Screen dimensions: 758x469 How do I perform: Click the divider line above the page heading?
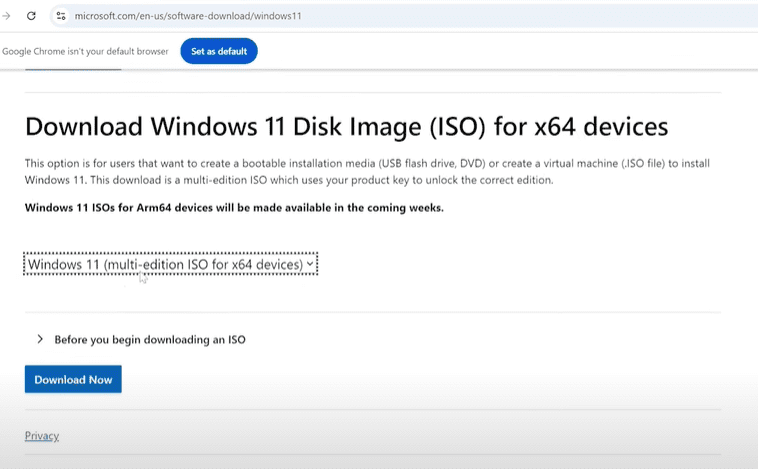click(372, 93)
